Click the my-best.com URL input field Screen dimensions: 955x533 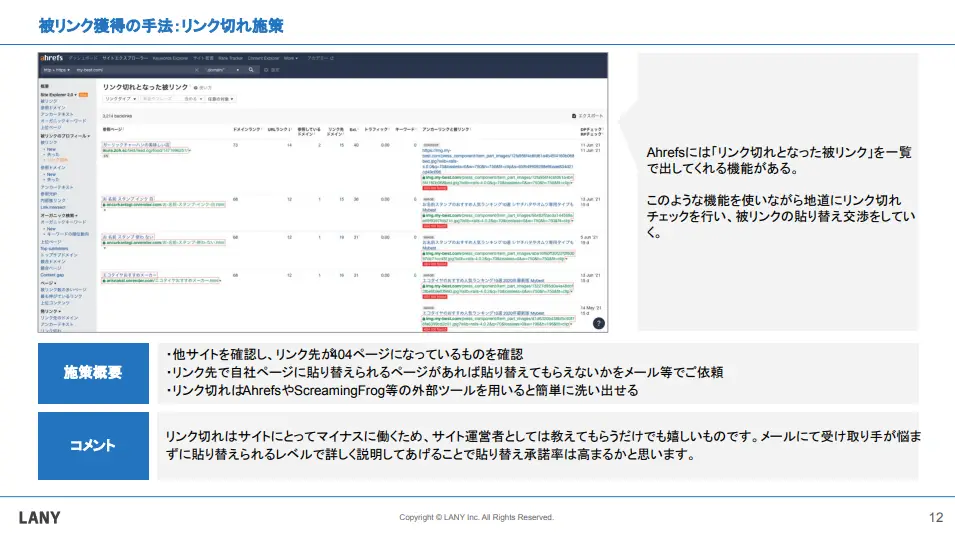[133, 70]
